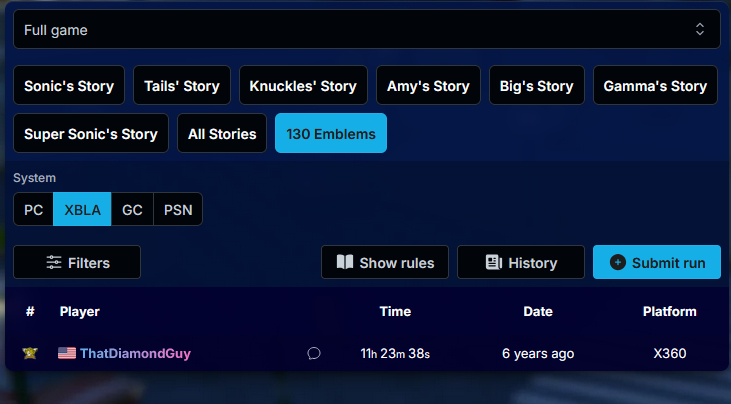Sort leaderboard by the Time column header
The width and height of the screenshot is (731, 404).
tap(395, 311)
